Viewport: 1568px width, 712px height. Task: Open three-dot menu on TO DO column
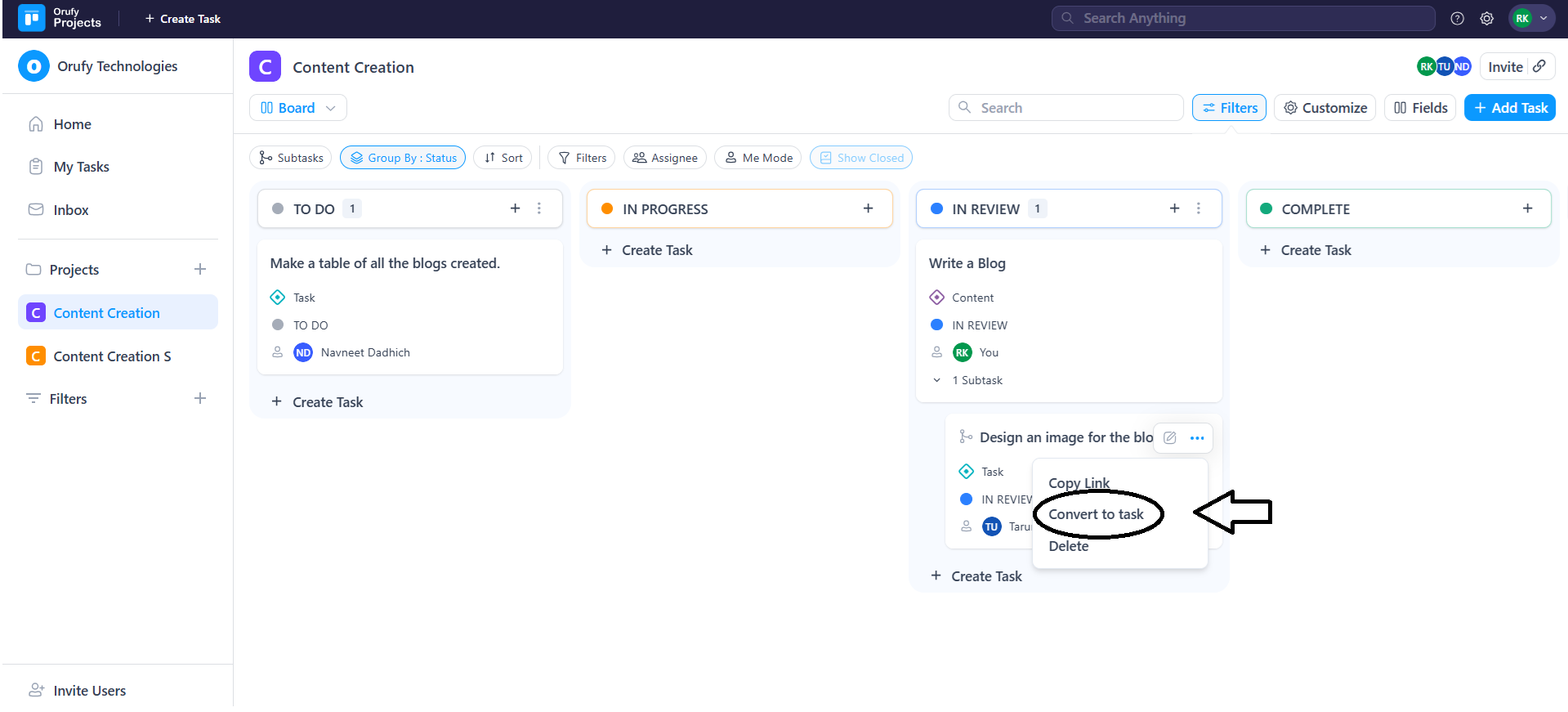(539, 208)
